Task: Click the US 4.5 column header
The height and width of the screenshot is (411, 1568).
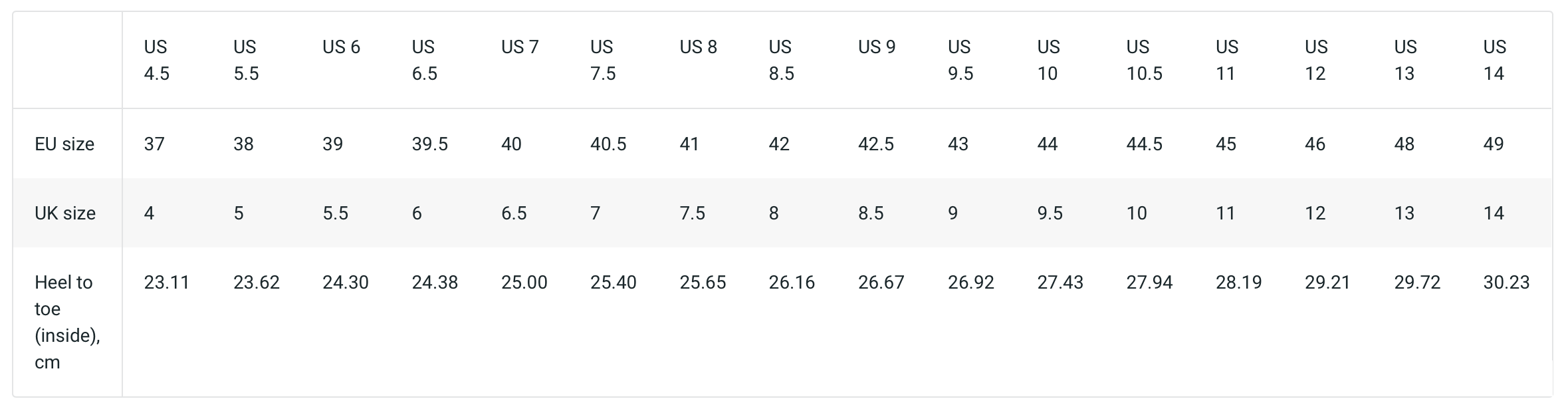Action: (157, 60)
